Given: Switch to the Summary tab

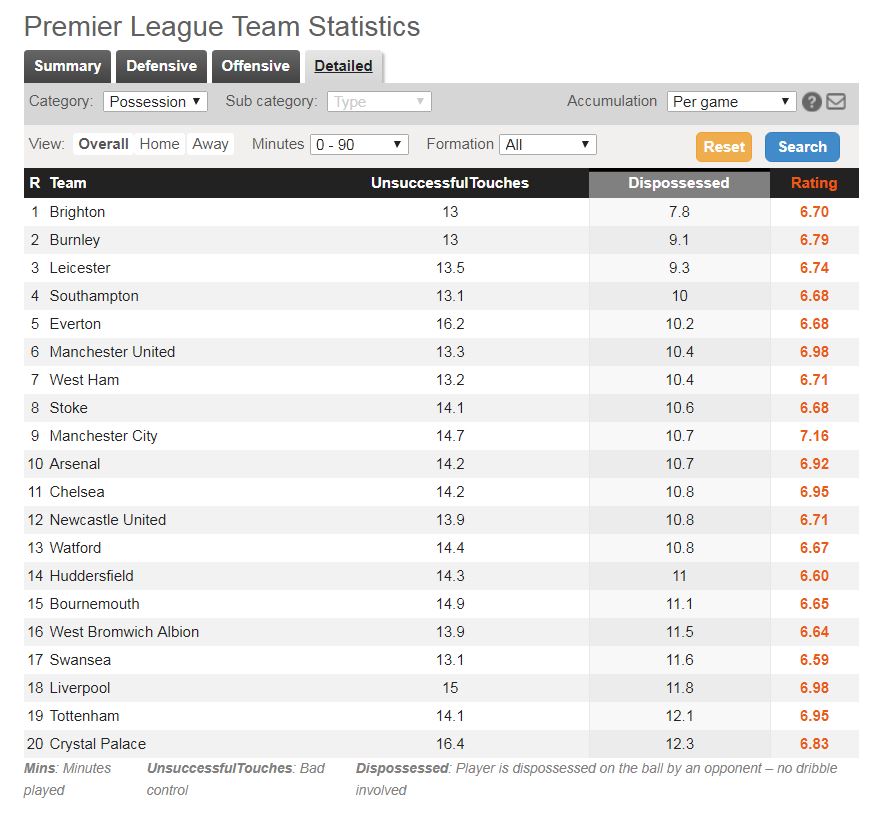Looking at the screenshot, I should [x=68, y=66].
